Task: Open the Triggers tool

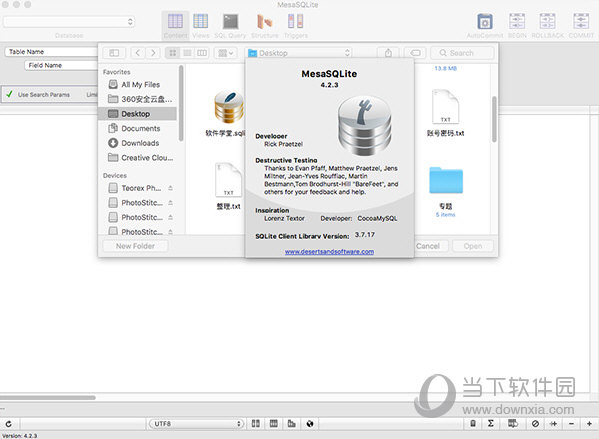Action: point(295,25)
